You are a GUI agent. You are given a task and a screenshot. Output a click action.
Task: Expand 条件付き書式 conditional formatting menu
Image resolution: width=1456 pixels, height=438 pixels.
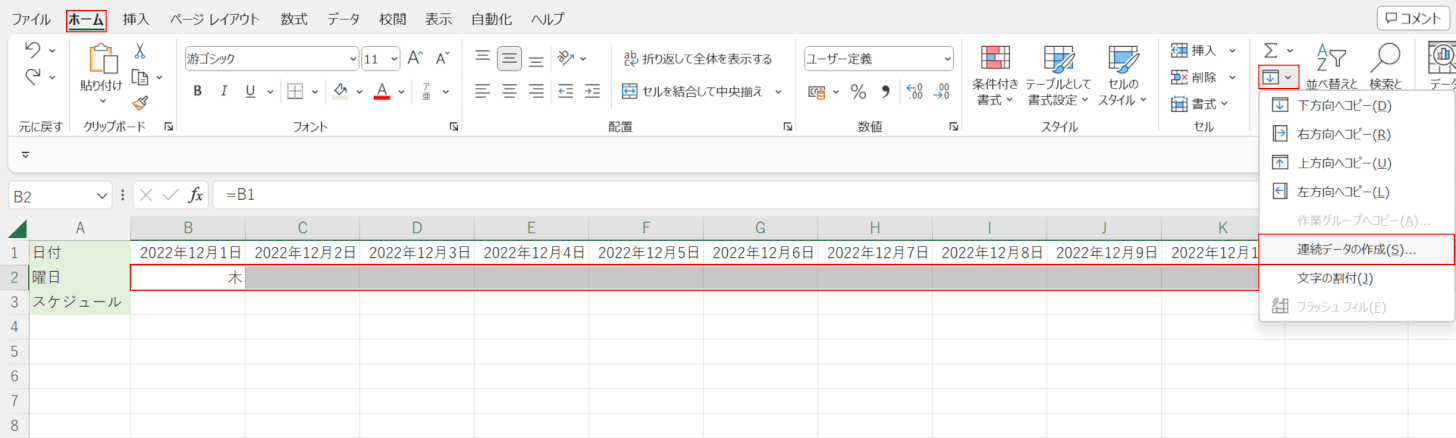coord(995,76)
